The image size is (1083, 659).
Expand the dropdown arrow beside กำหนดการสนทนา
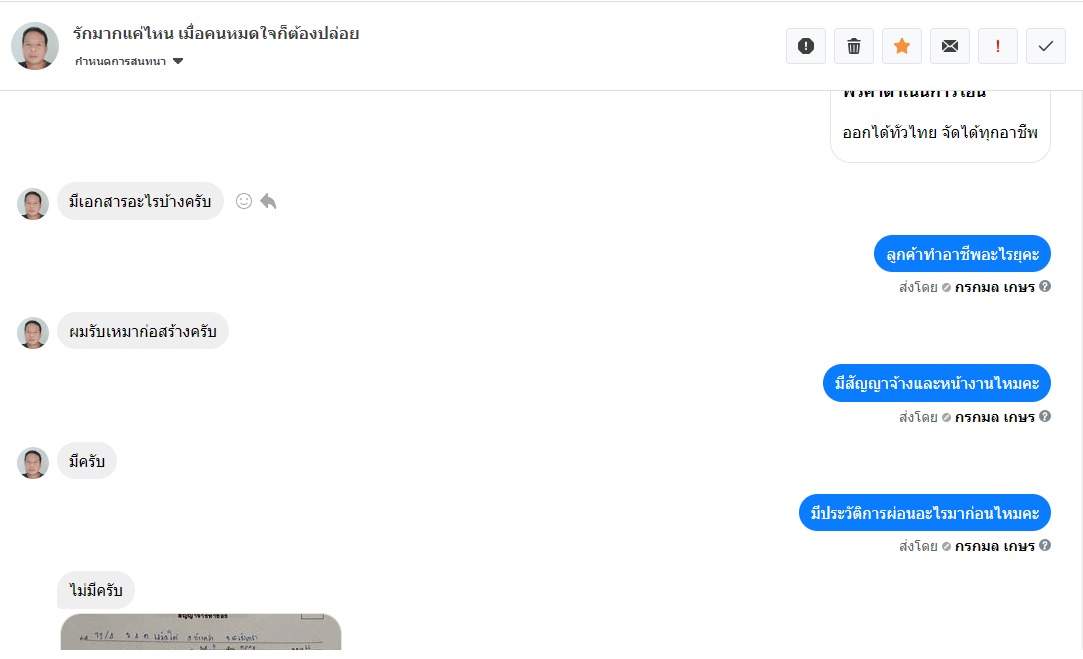(x=178, y=61)
